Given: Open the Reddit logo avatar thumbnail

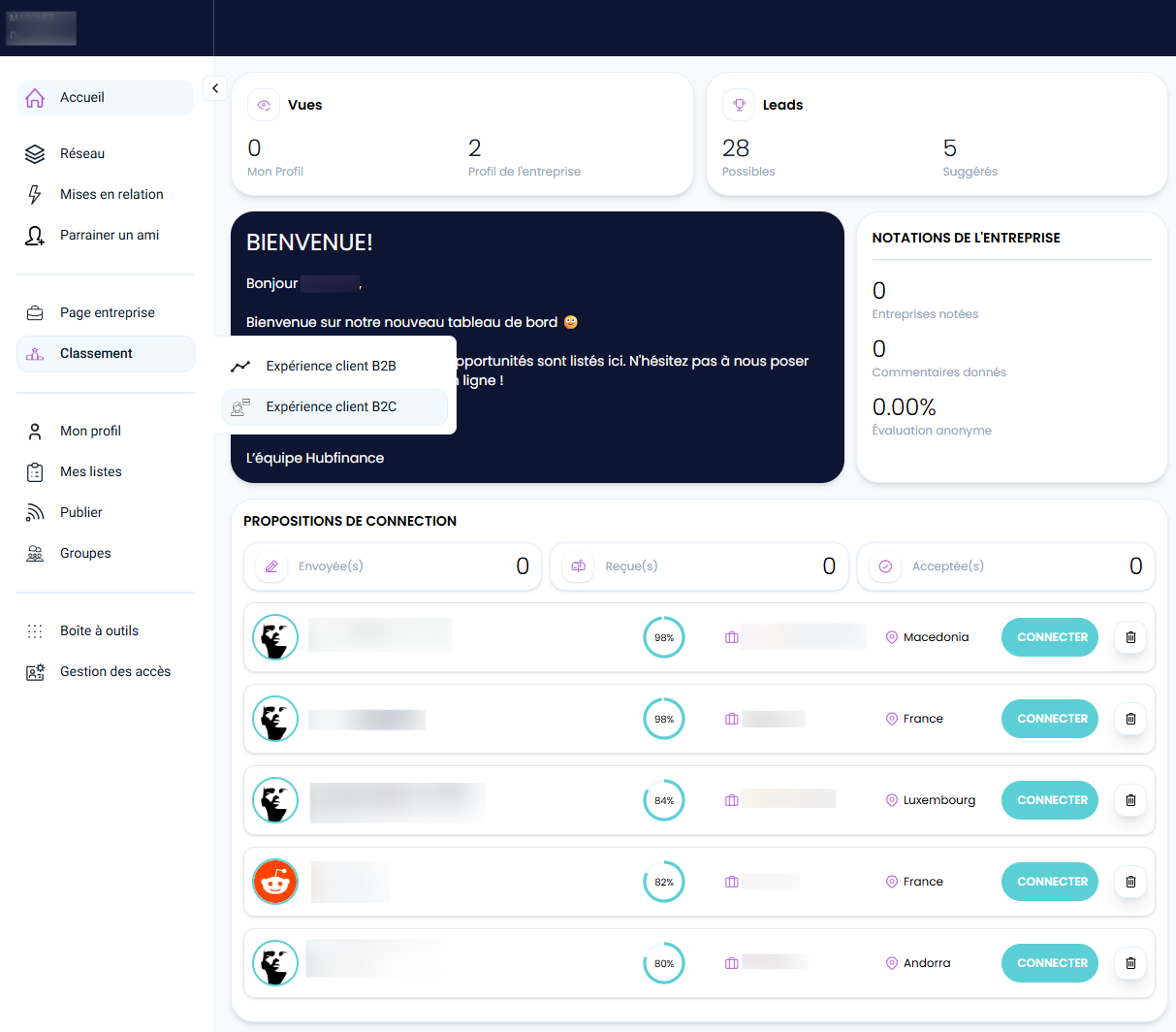Looking at the screenshot, I should [x=275, y=882].
